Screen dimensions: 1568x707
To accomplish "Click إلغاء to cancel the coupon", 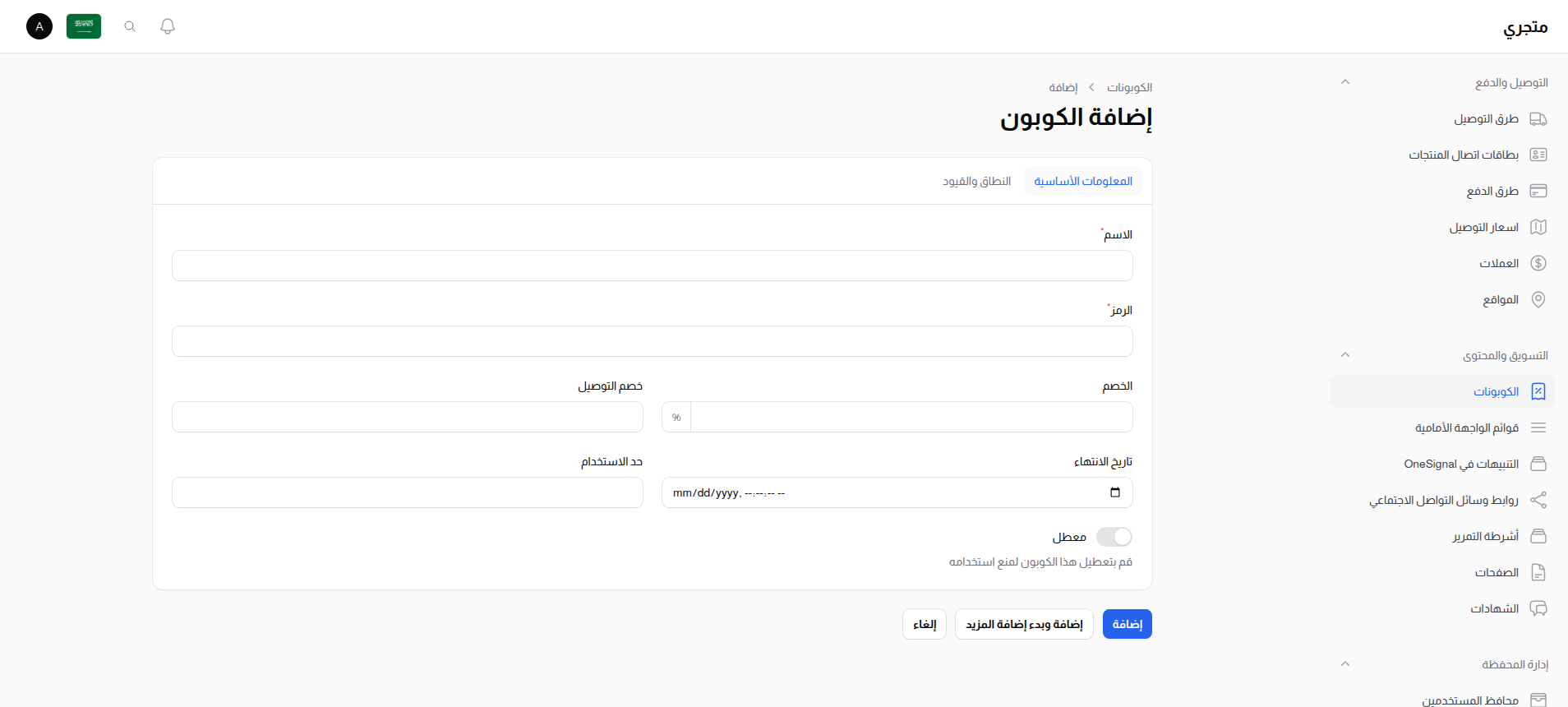I will tap(924, 623).
